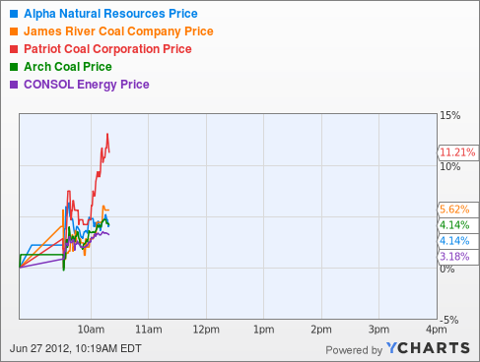Click the 5.62% orange value tag

458,209
